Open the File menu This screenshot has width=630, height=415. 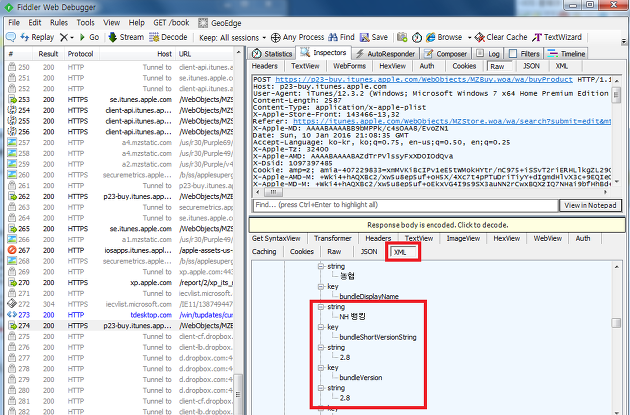tap(14, 23)
